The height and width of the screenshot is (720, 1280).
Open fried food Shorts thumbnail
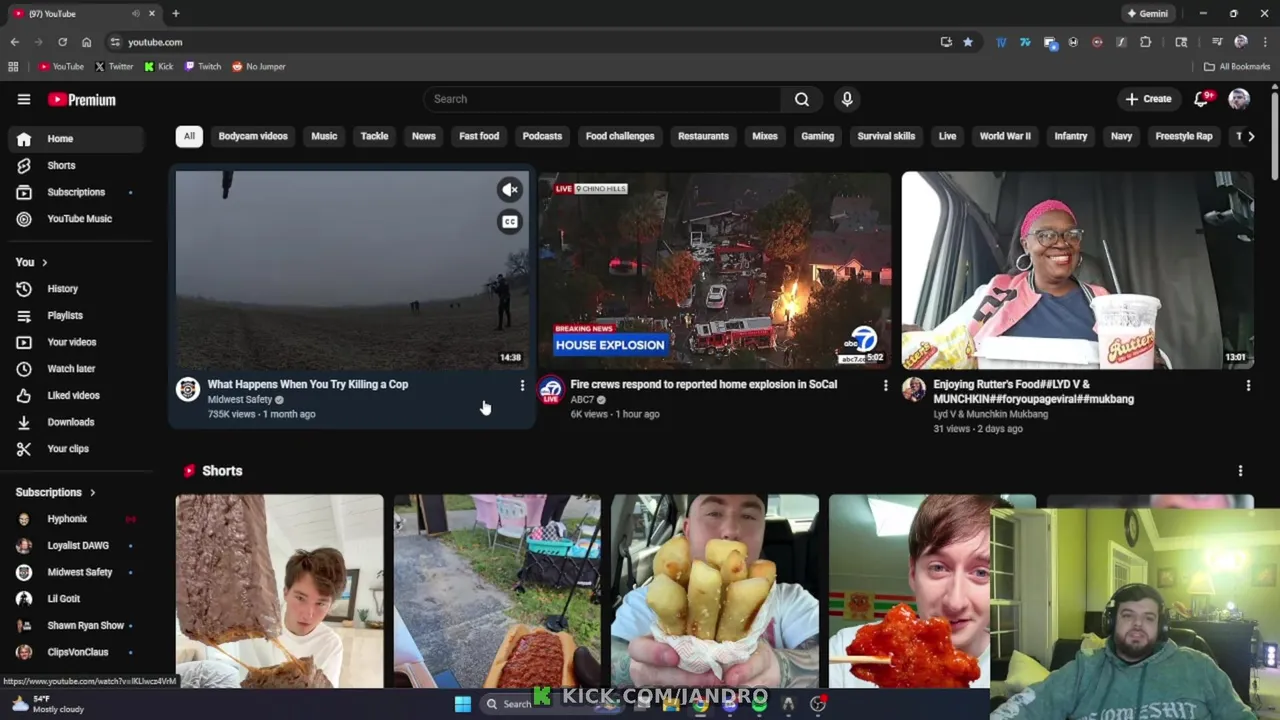click(x=715, y=591)
